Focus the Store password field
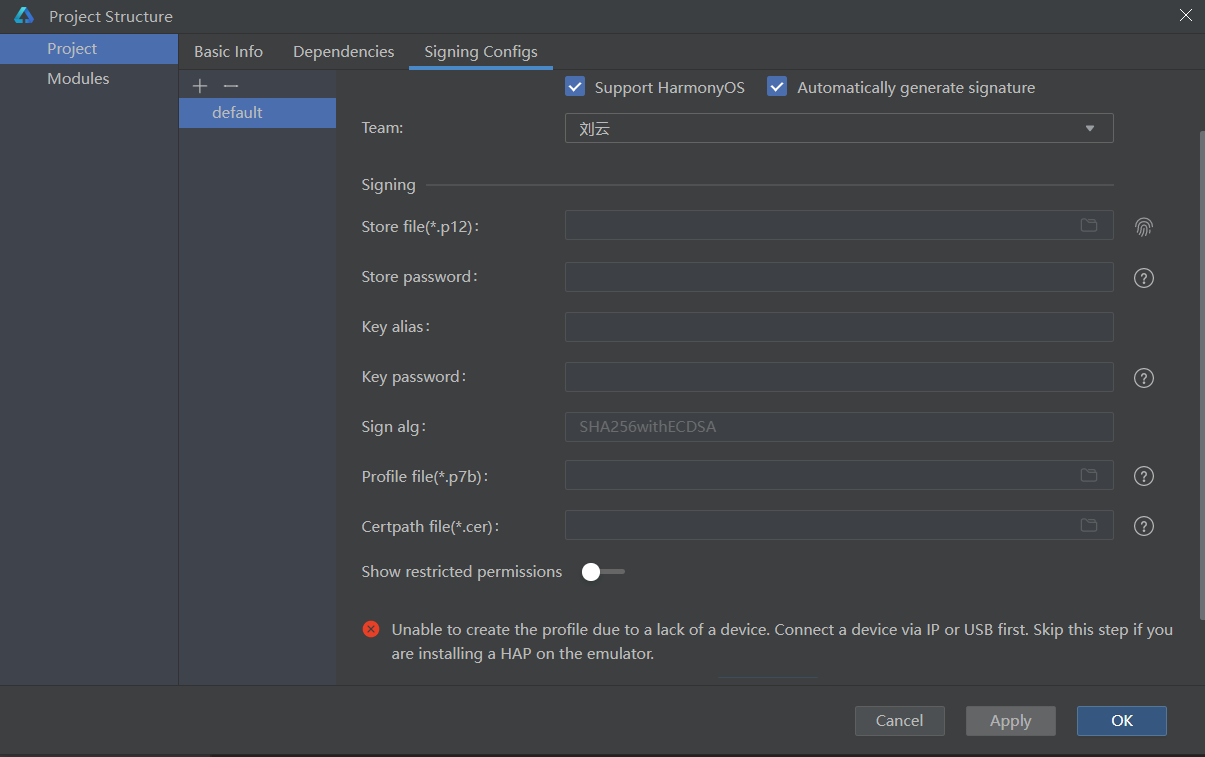This screenshot has width=1205, height=757. coord(839,277)
